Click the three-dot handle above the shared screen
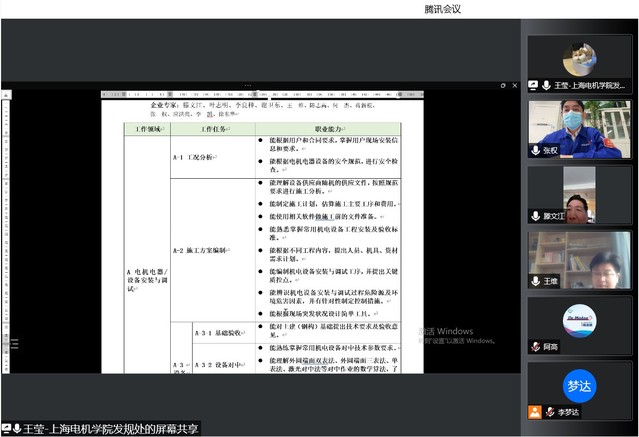Viewport: 639px width, 437px height. 249,86
